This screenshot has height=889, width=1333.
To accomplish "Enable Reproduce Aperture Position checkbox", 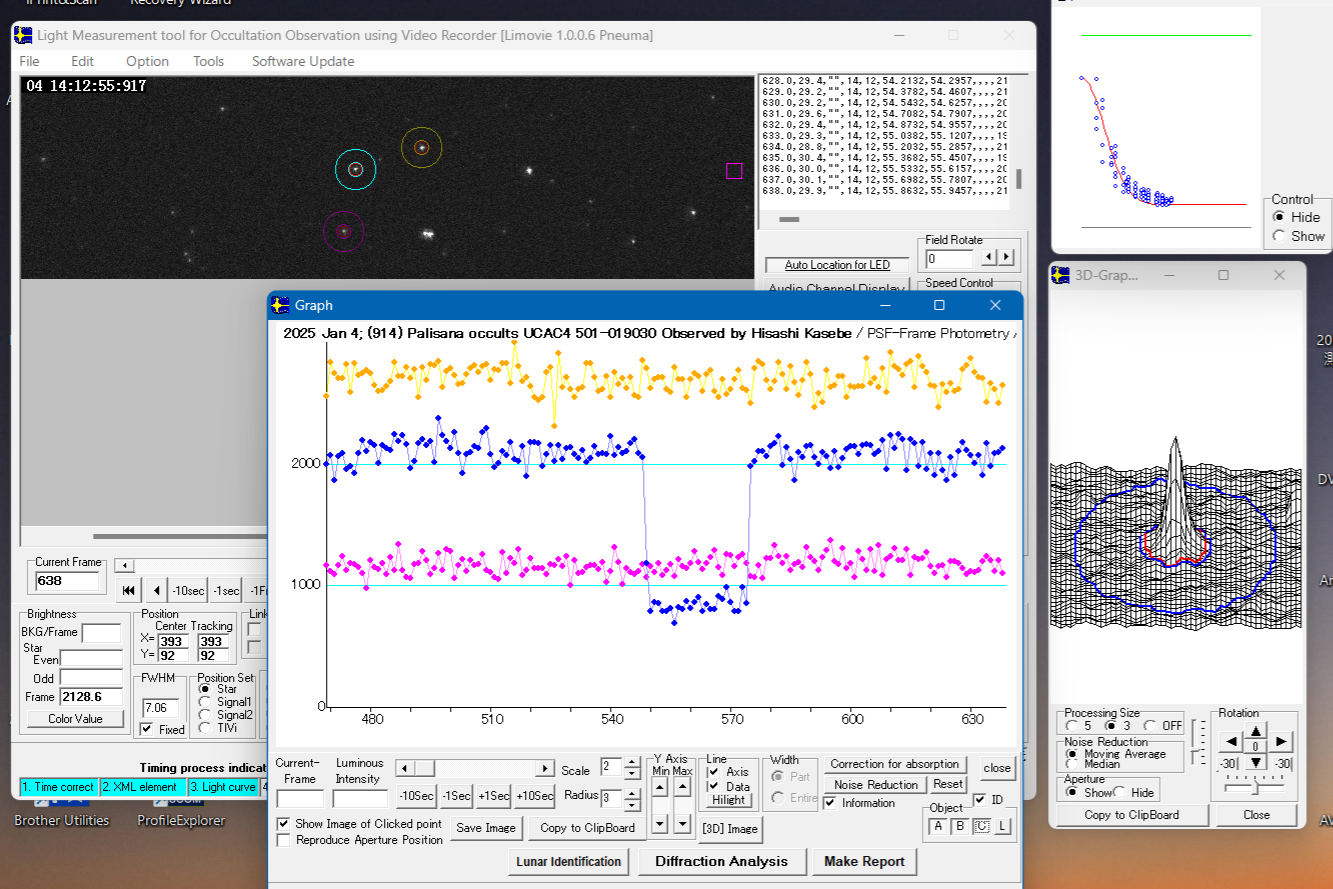I will tap(284, 840).
